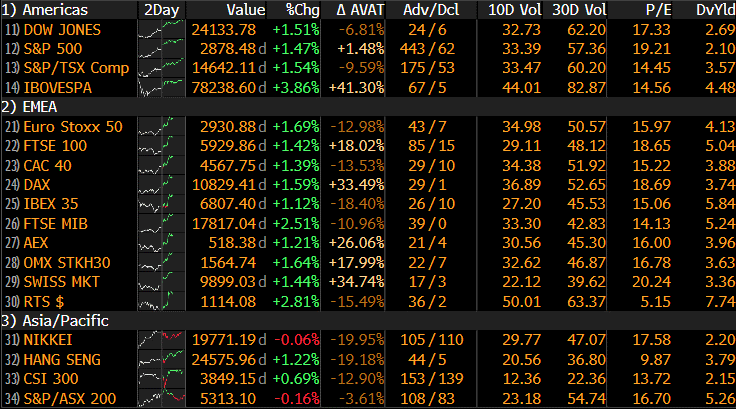
Task: Select the Euro Stoxx 50 index
Action: 73,127
